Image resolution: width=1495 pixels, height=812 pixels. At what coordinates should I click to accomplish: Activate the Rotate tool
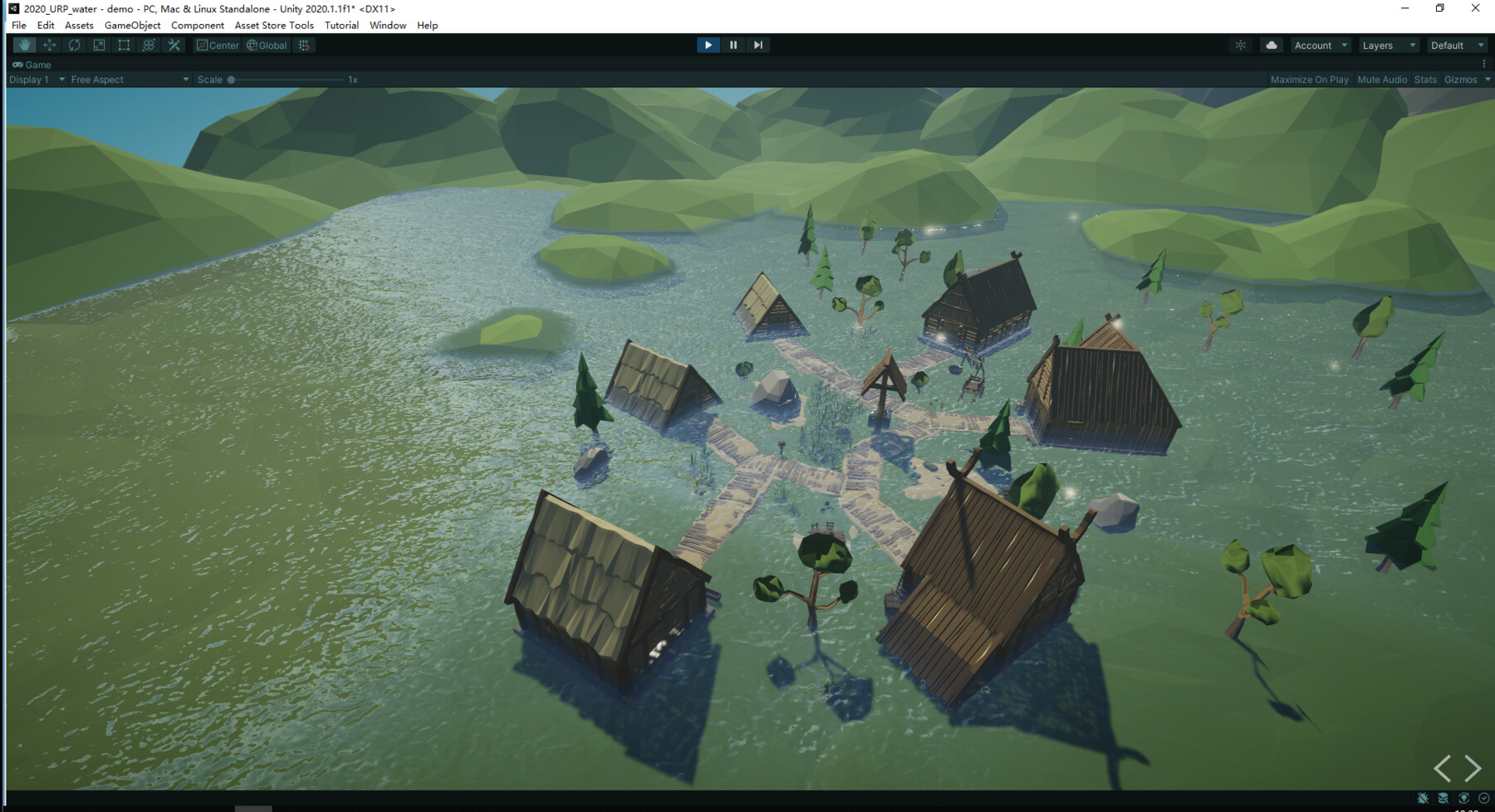point(74,45)
